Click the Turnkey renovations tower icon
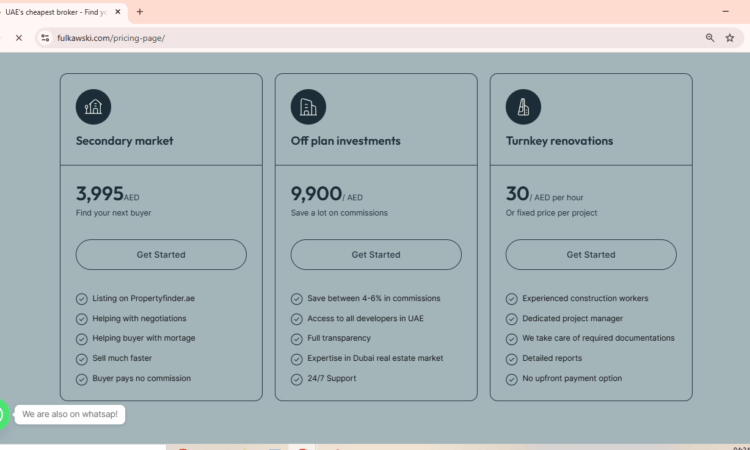Viewport: 750px width, 450px height. (x=523, y=107)
